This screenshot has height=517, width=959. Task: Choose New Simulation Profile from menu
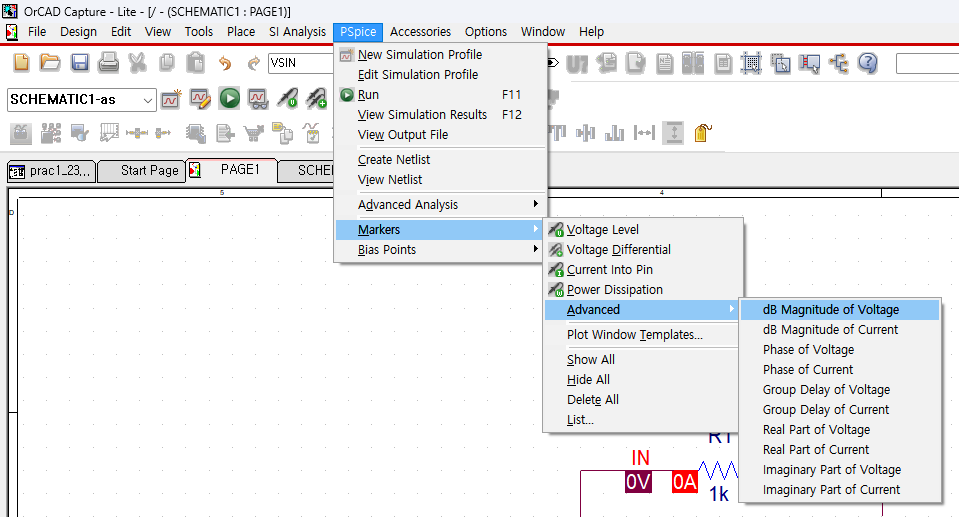[440, 54]
